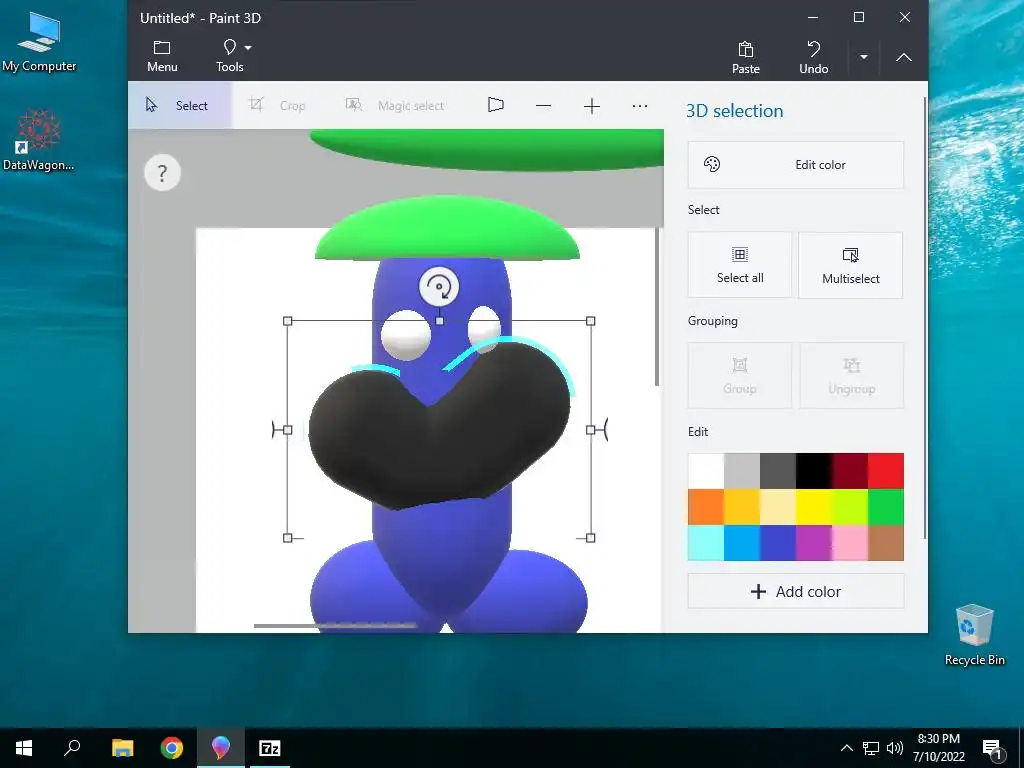Click the side panel scrollbar

[925, 318]
